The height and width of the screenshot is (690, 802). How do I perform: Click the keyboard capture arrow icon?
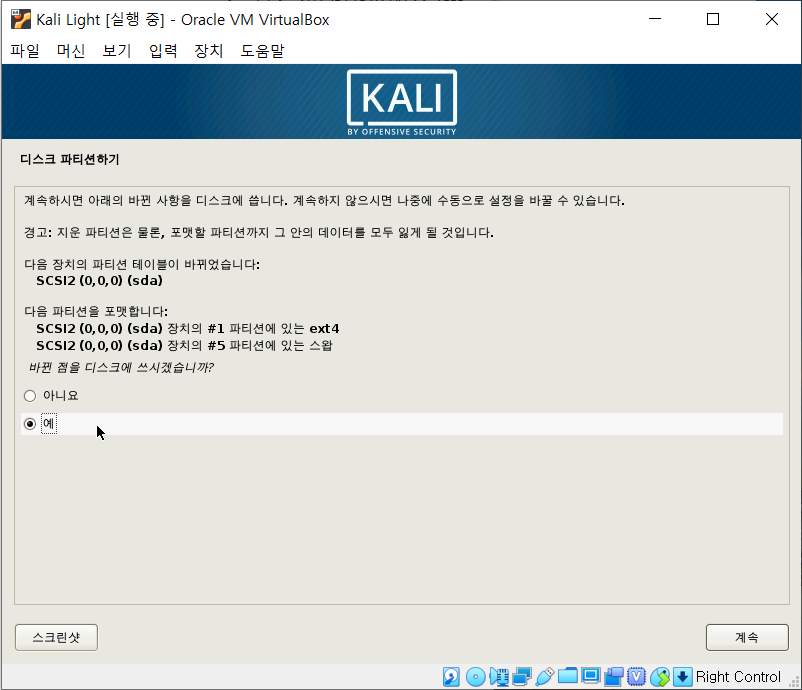tap(682, 677)
